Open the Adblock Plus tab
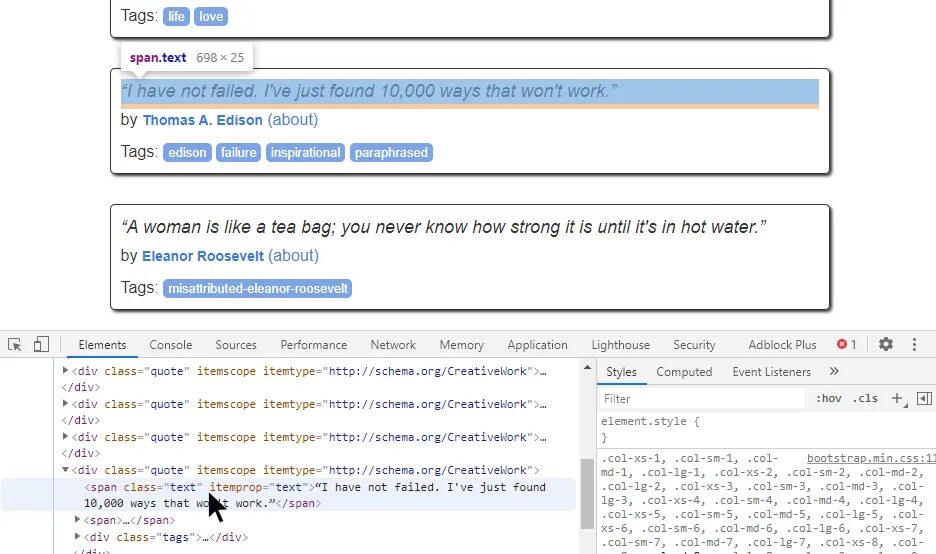The height and width of the screenshot is (554, 936). pyautogui.click(x=782, y=345)
